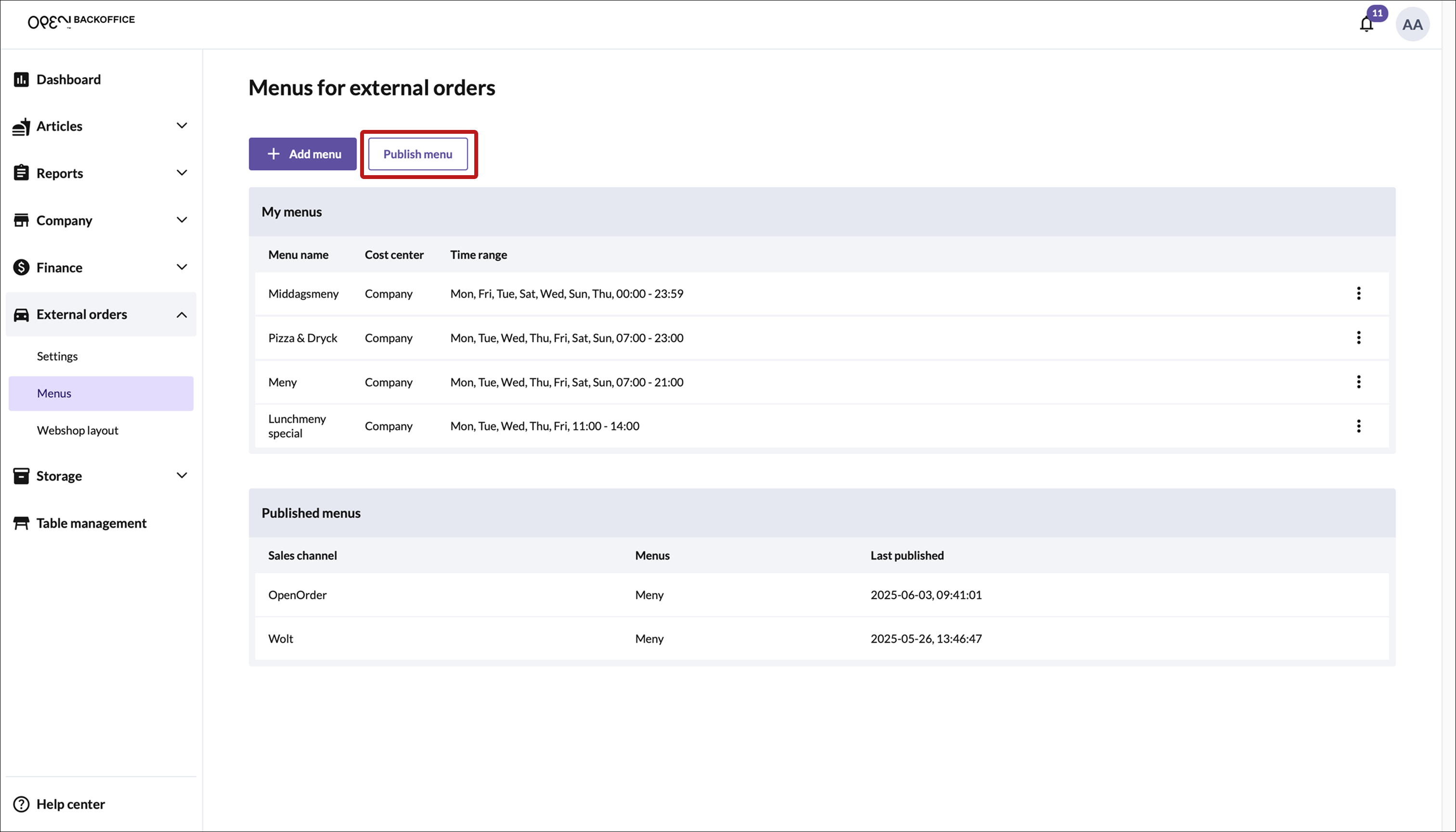
Task: Open Webshop layout page
Action: (78, 430)
